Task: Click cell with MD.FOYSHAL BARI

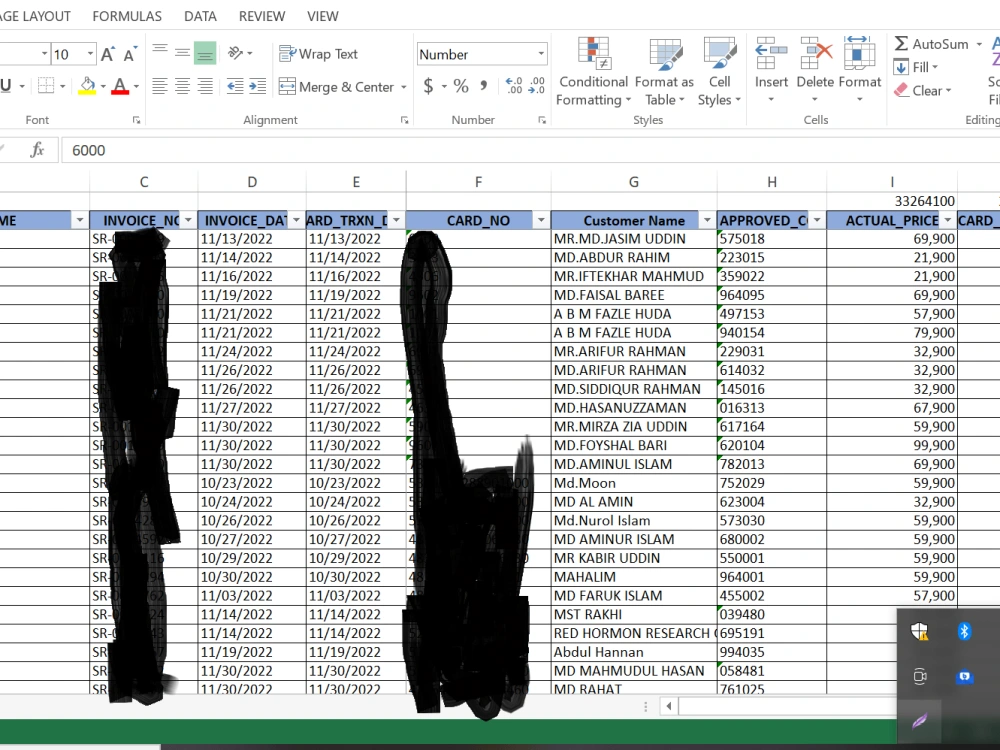Action: point(633,445)
